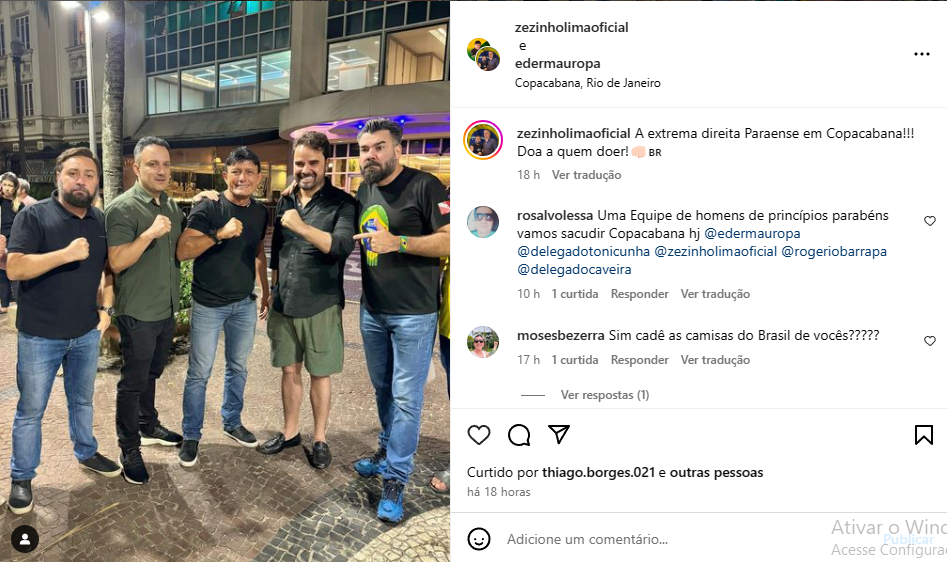This screenshot has height=562, width=947.
Task: View likes via 'outras pessoas' link
Action: coord(716,473)
